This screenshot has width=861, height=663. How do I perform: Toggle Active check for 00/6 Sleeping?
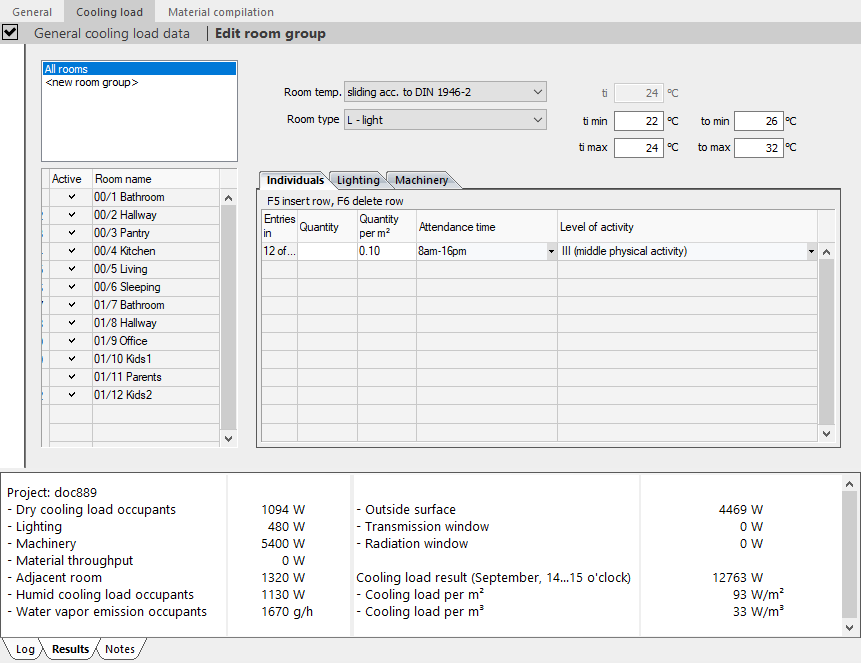point(71,287)
